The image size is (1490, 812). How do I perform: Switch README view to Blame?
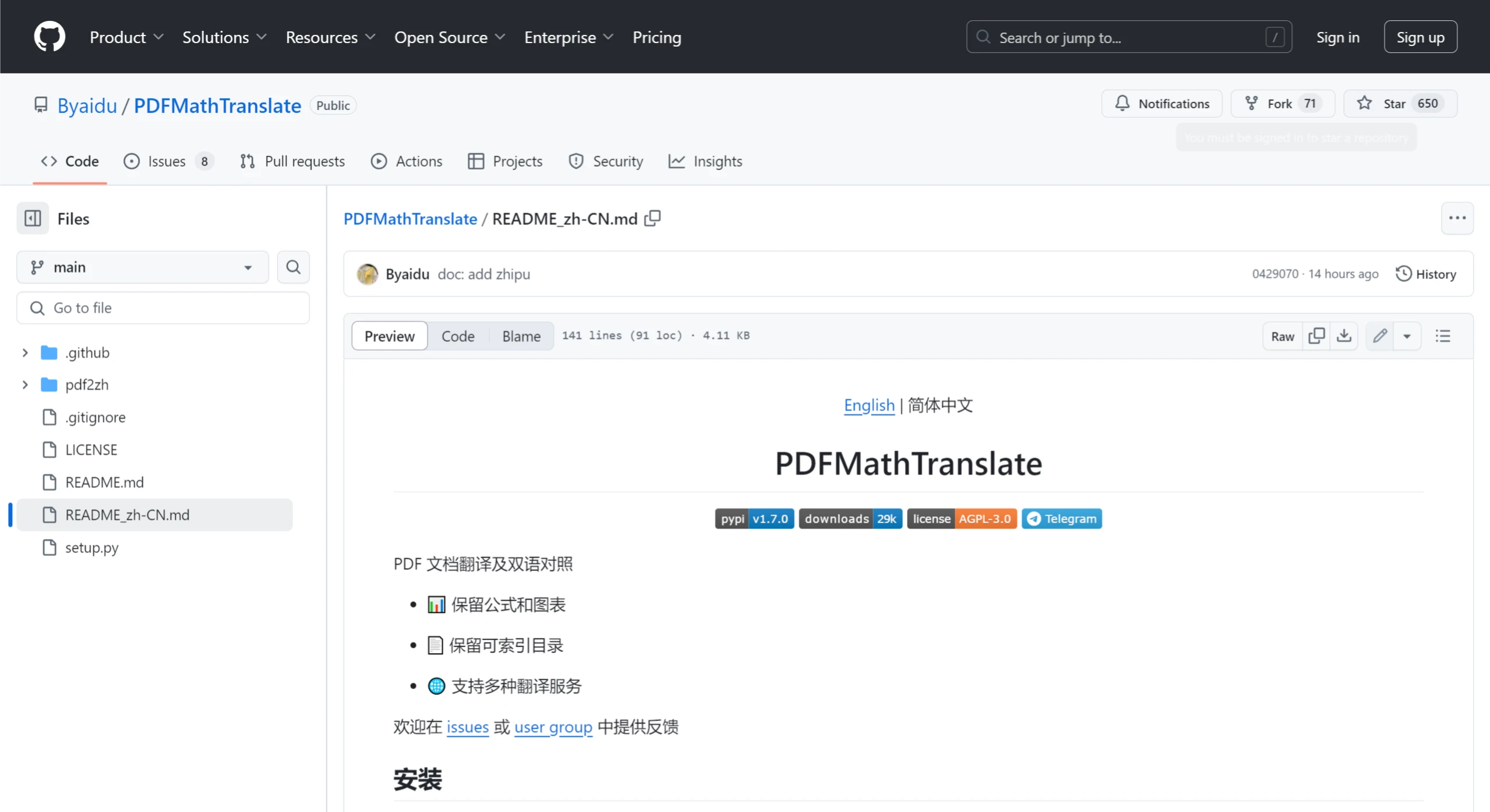(521, 336)
